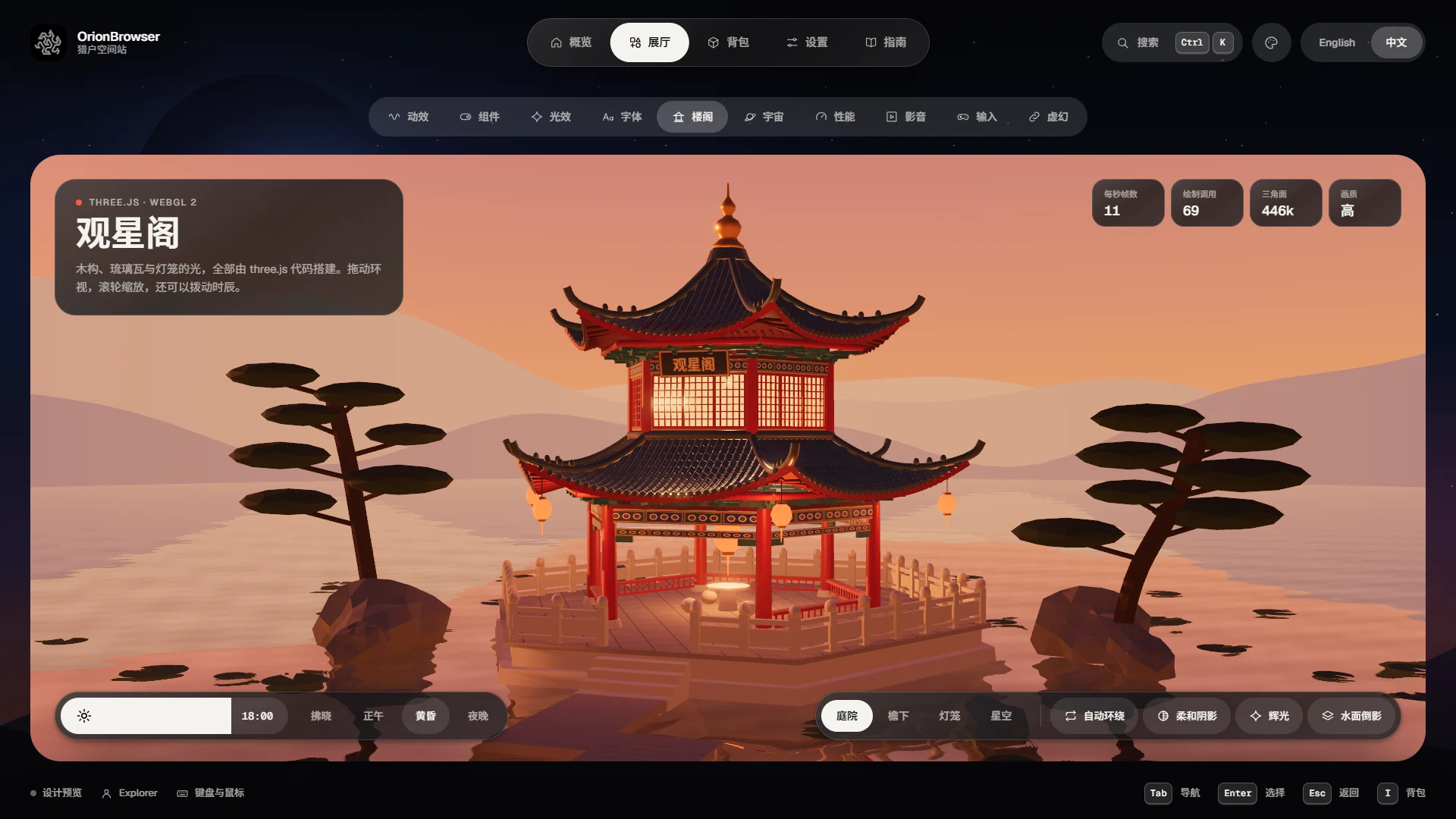Toggle 辉光 bloom effect
Screen dimensions: 1456x819
pos(1269,716)
